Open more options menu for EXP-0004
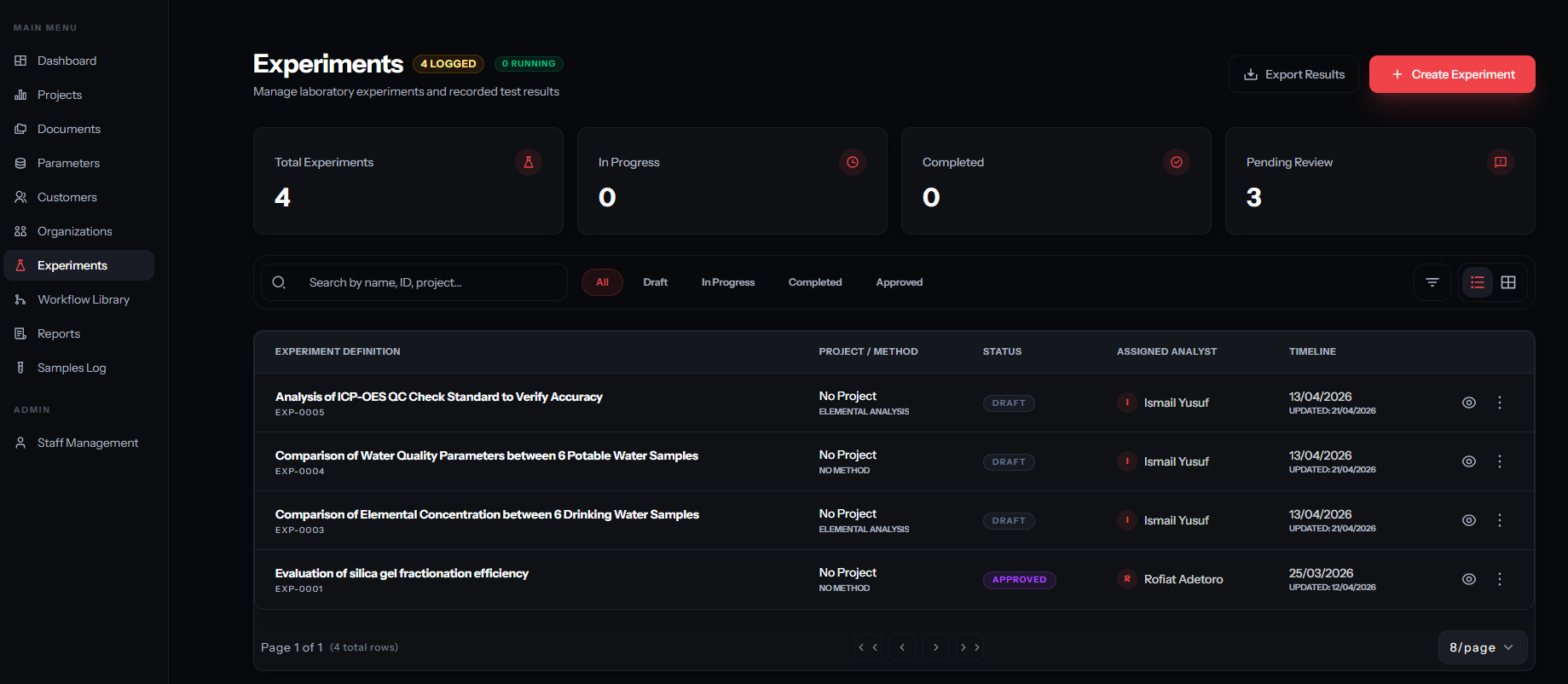 coord(1500,461)
